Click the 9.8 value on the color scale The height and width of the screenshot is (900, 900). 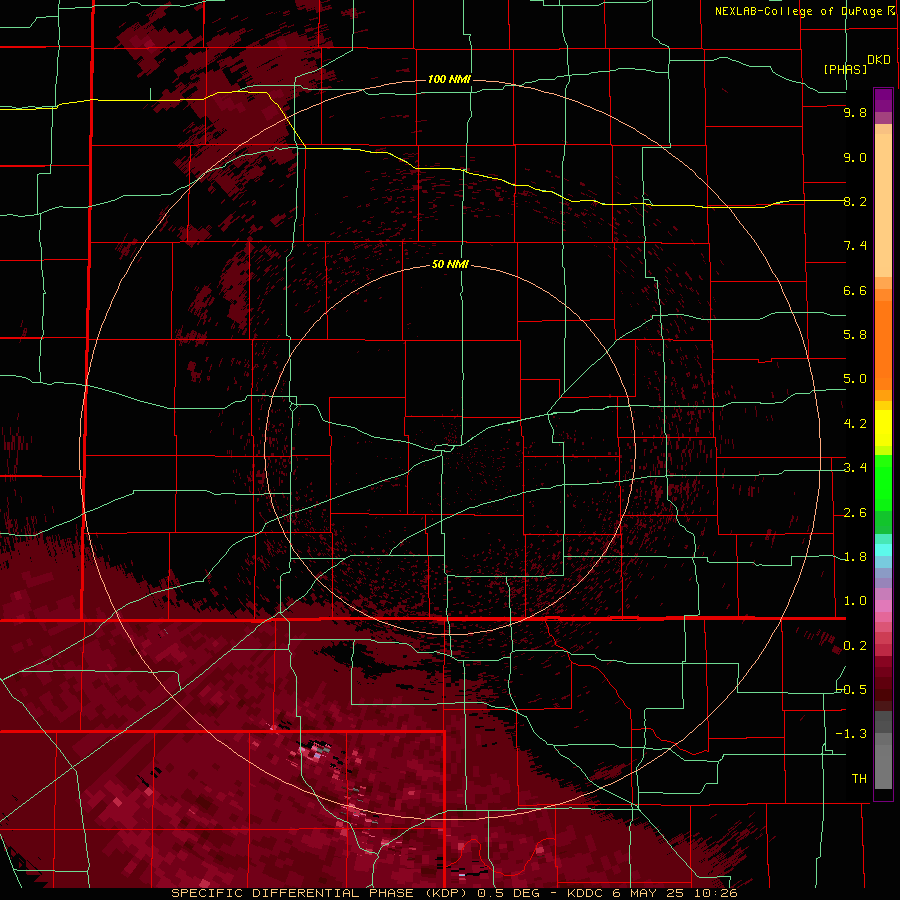(855, 113)
